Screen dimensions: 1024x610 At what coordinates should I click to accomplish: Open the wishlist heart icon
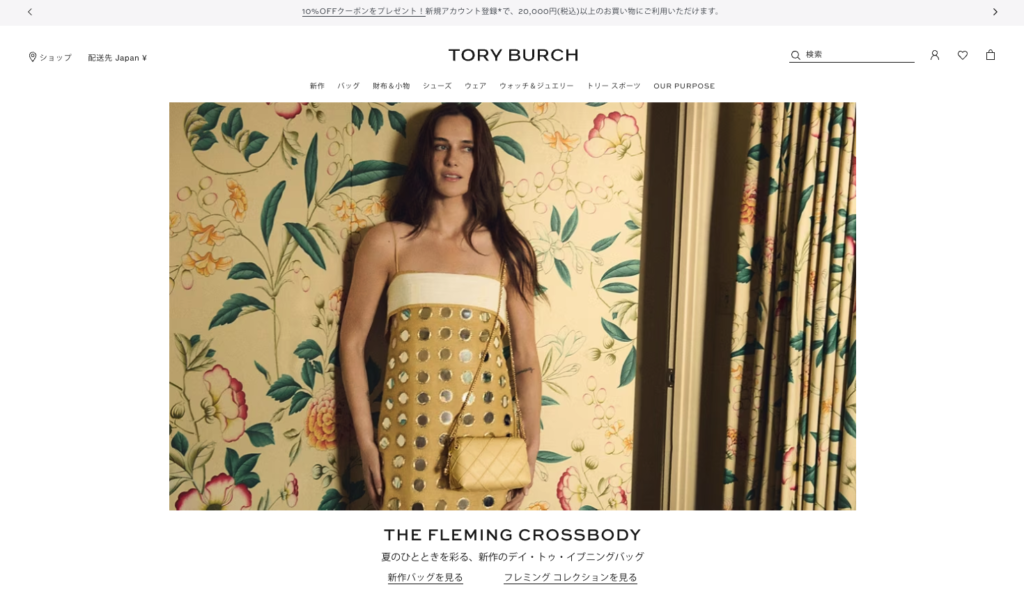tap(963, 55)
